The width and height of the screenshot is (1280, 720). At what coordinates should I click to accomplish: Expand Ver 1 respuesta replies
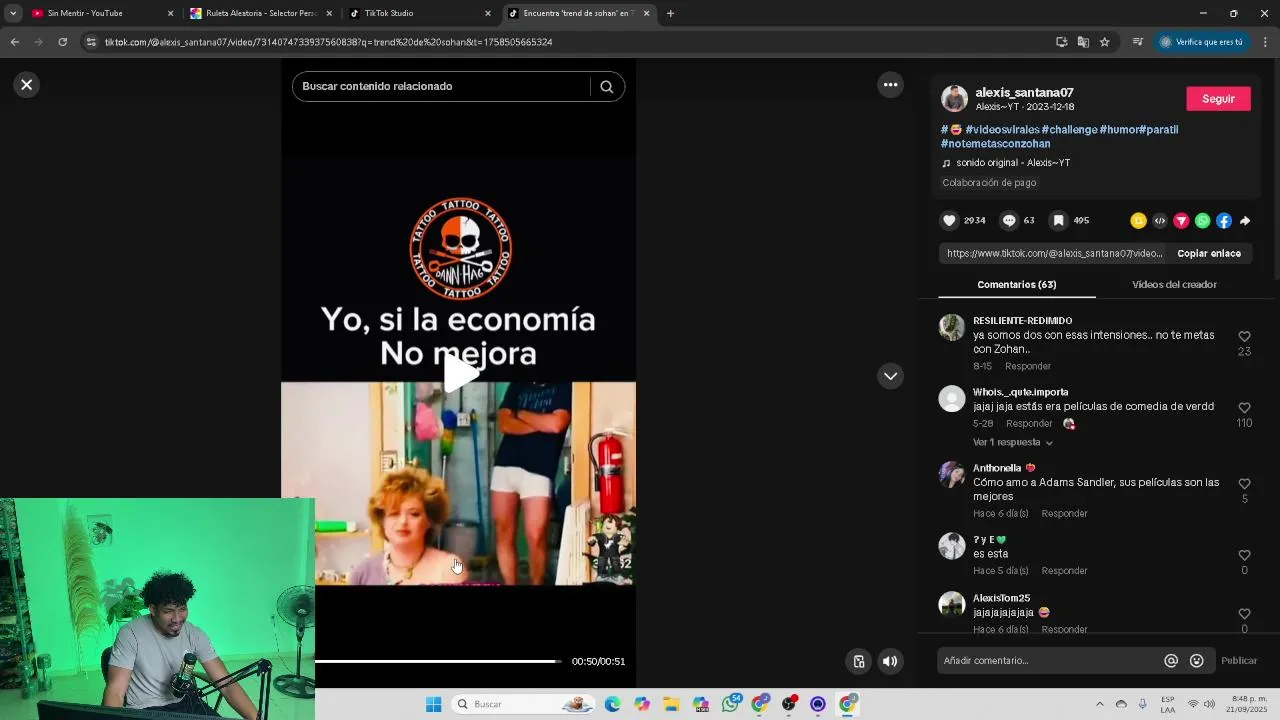[x=1013, y=442]
